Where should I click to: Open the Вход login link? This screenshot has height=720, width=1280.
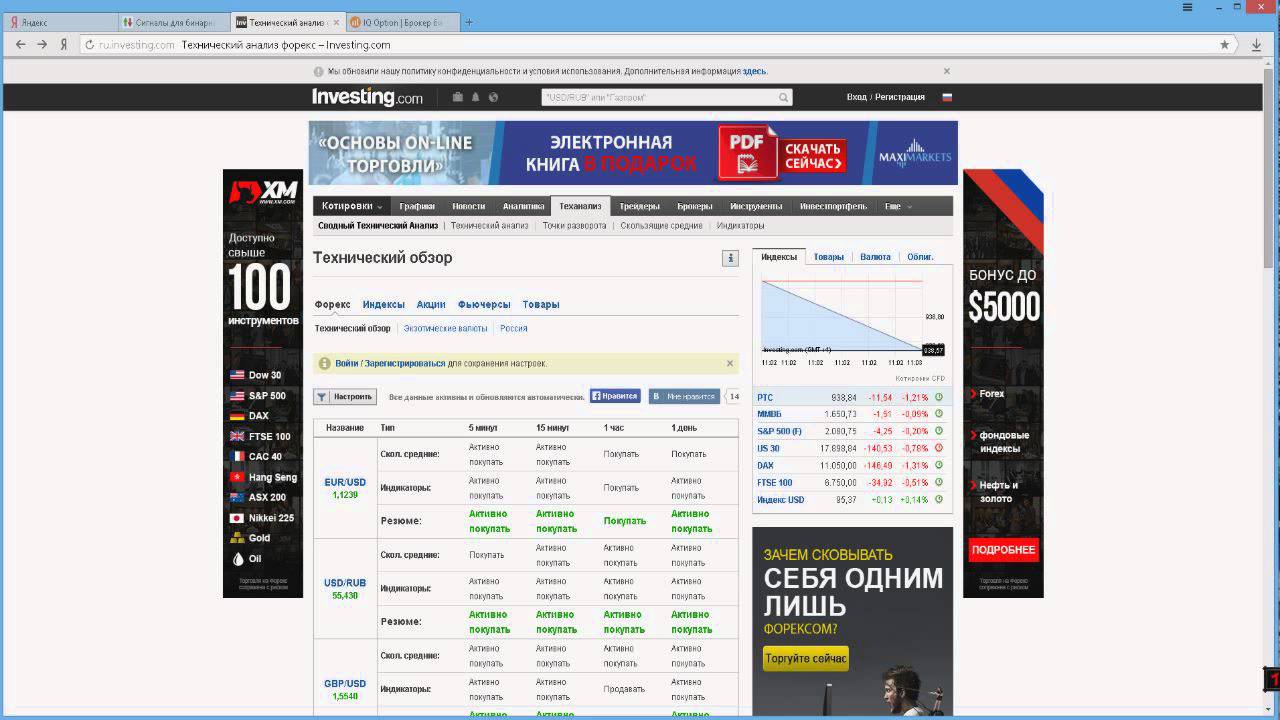[857, 97]
